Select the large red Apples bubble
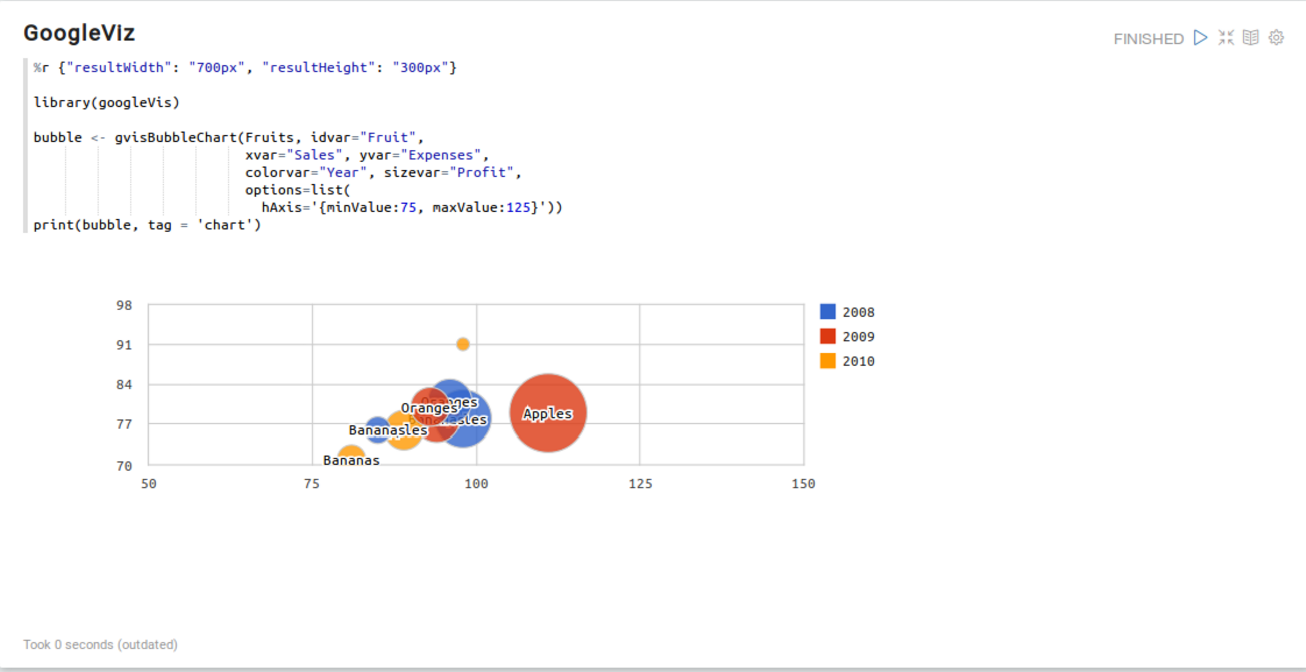The height and width of the screenshot is (672, 1306). [548, 412]
